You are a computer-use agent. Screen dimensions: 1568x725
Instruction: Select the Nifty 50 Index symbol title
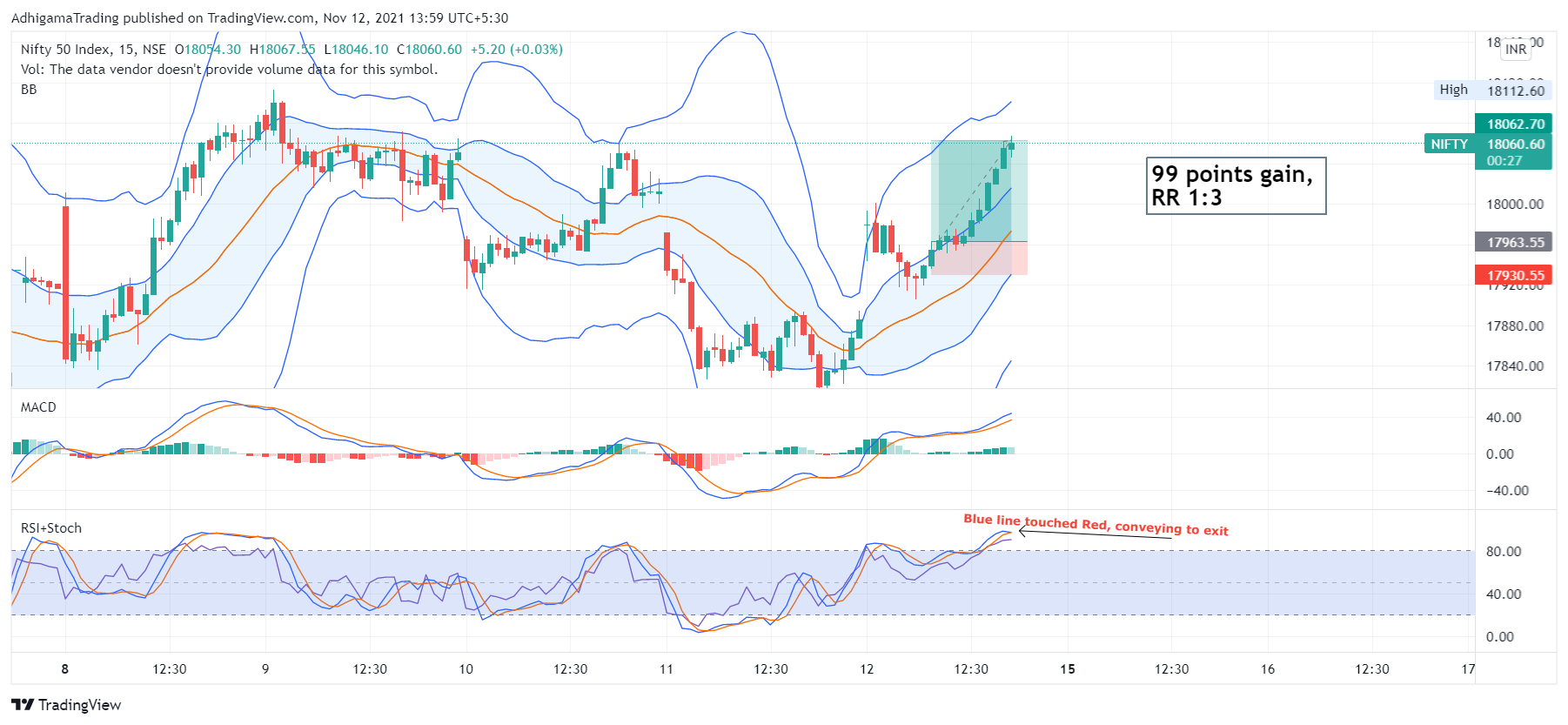click(x=93, y=50)
